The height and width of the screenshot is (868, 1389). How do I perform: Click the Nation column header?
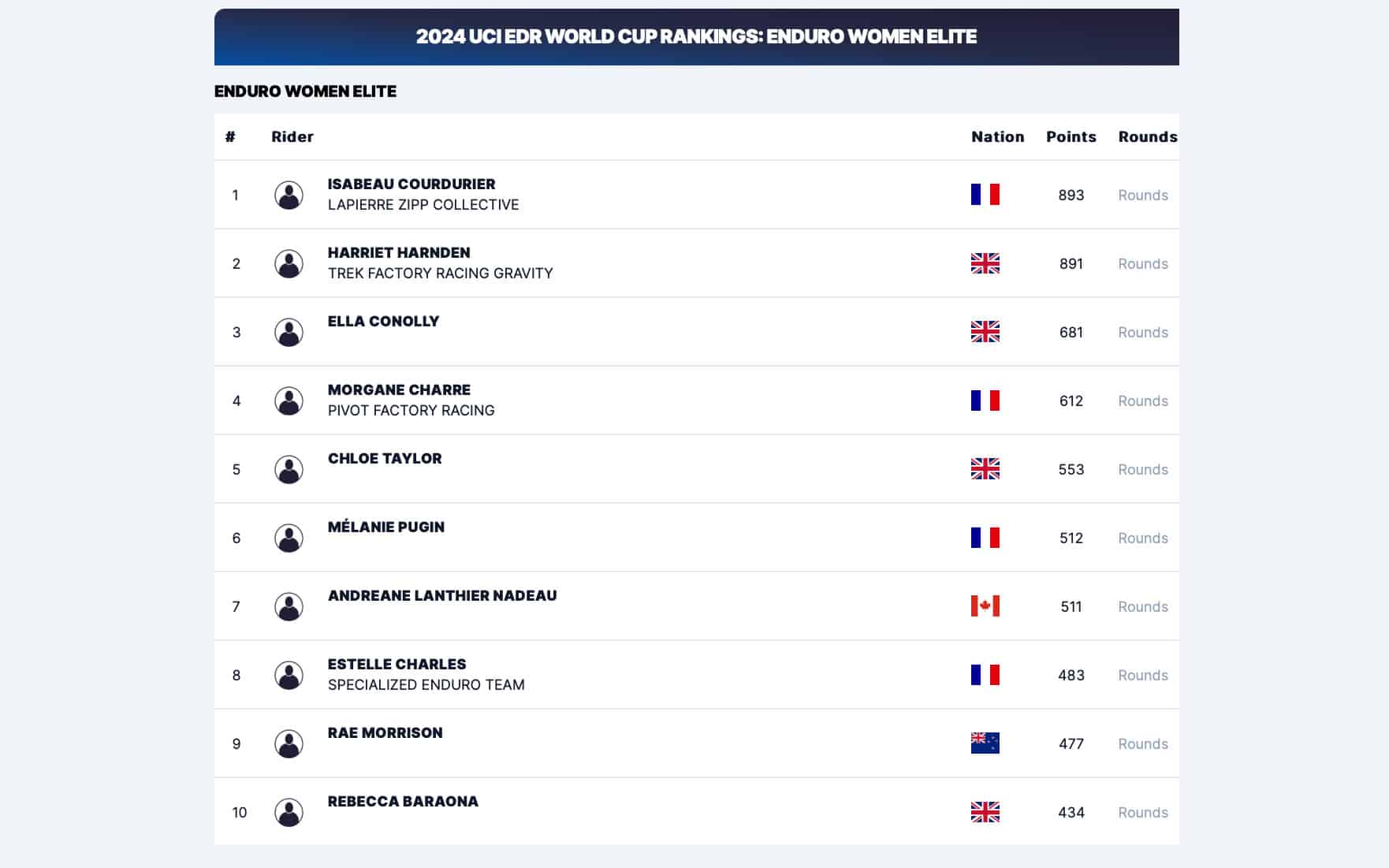tap(997, 136)
